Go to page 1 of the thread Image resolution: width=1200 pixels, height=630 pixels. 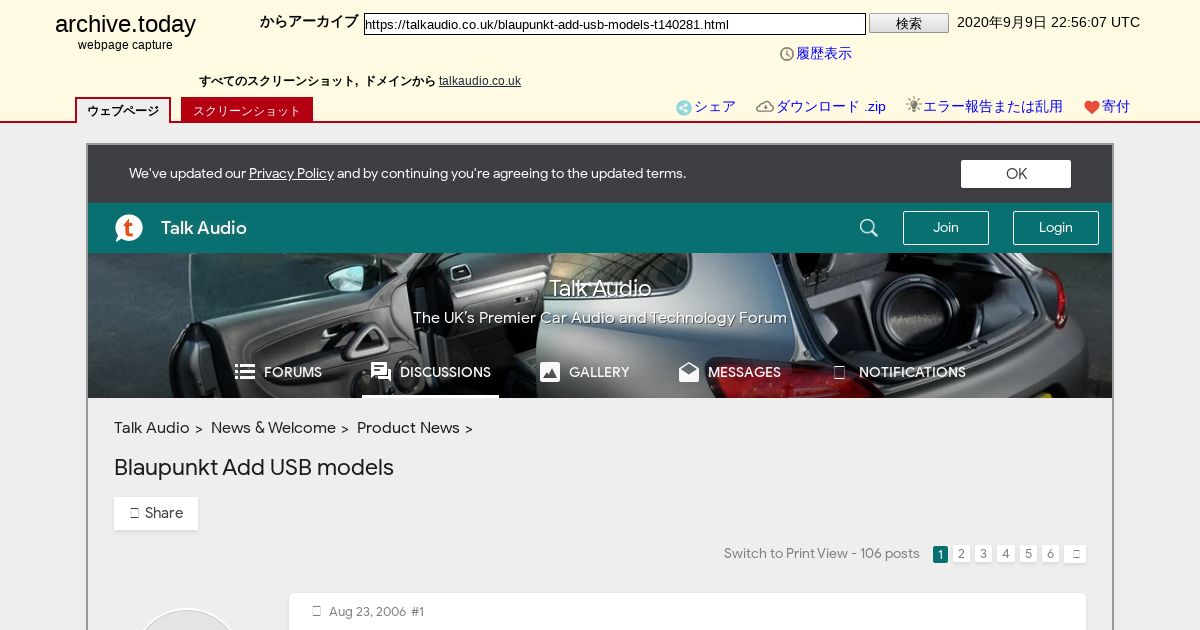pos(940,554)
